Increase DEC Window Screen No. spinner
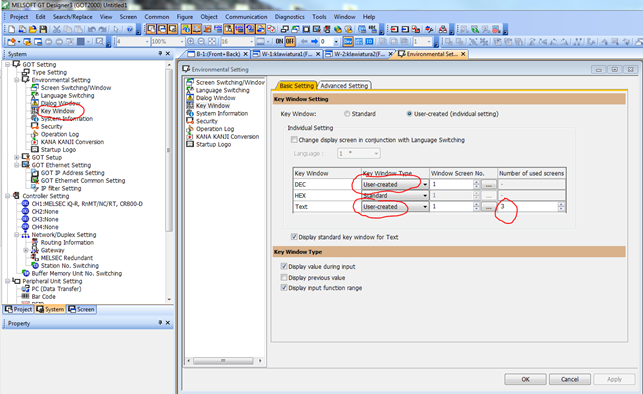 [477, 182]
